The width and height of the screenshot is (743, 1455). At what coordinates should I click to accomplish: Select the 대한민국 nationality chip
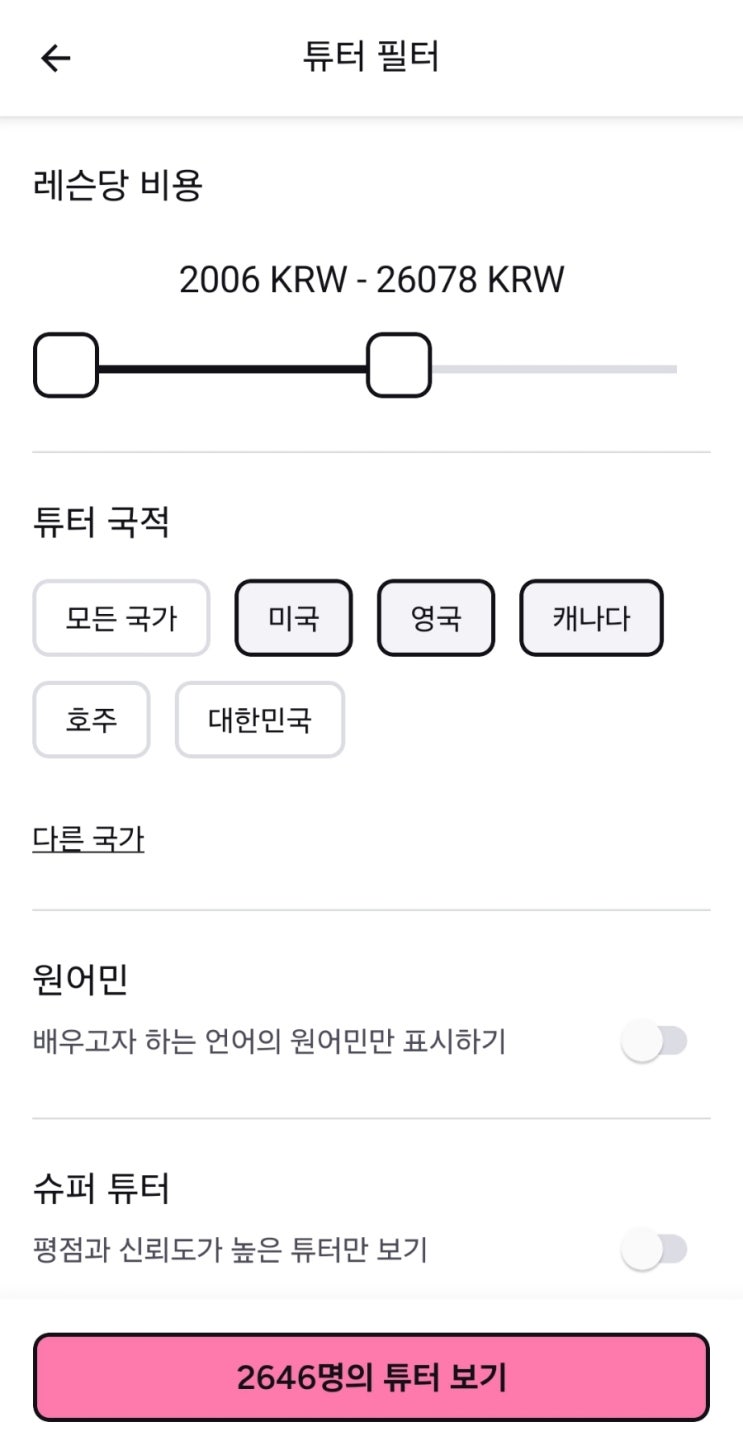260,720
